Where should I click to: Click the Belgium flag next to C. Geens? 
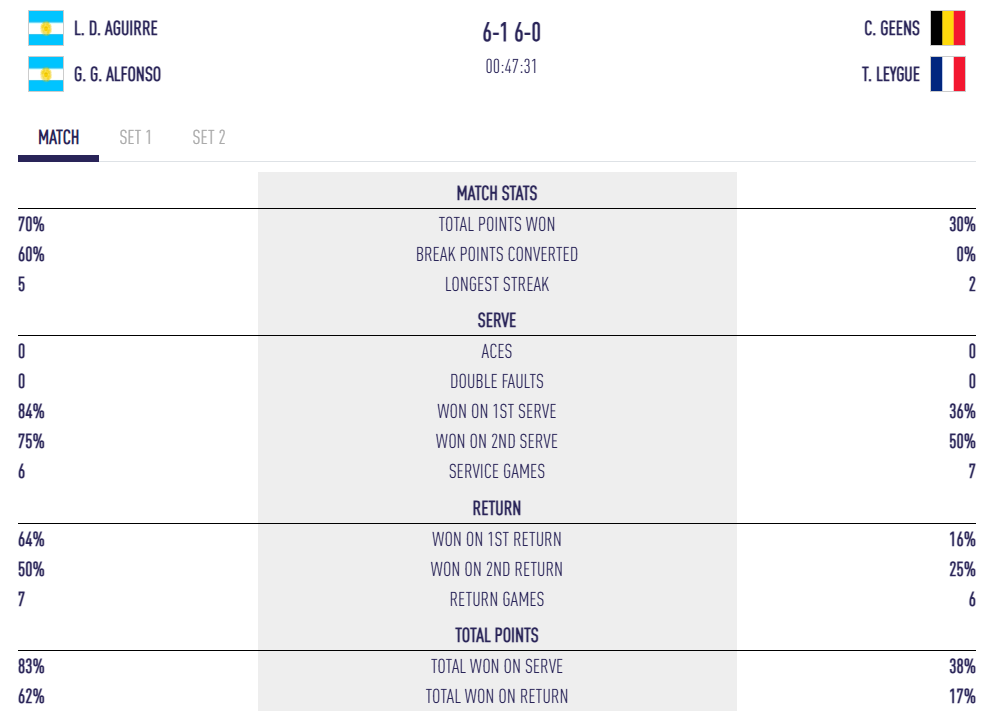coord(947,28)
